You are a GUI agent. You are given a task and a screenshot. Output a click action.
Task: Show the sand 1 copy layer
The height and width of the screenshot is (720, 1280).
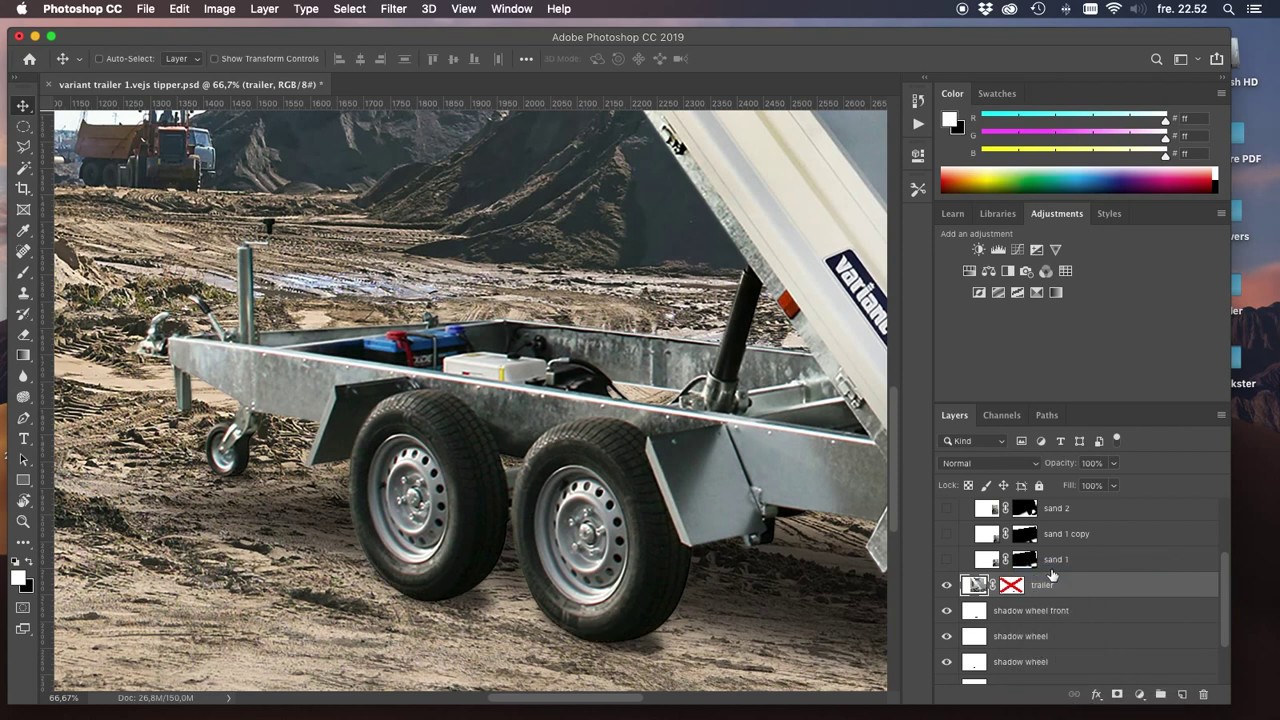tap(947, 534)
